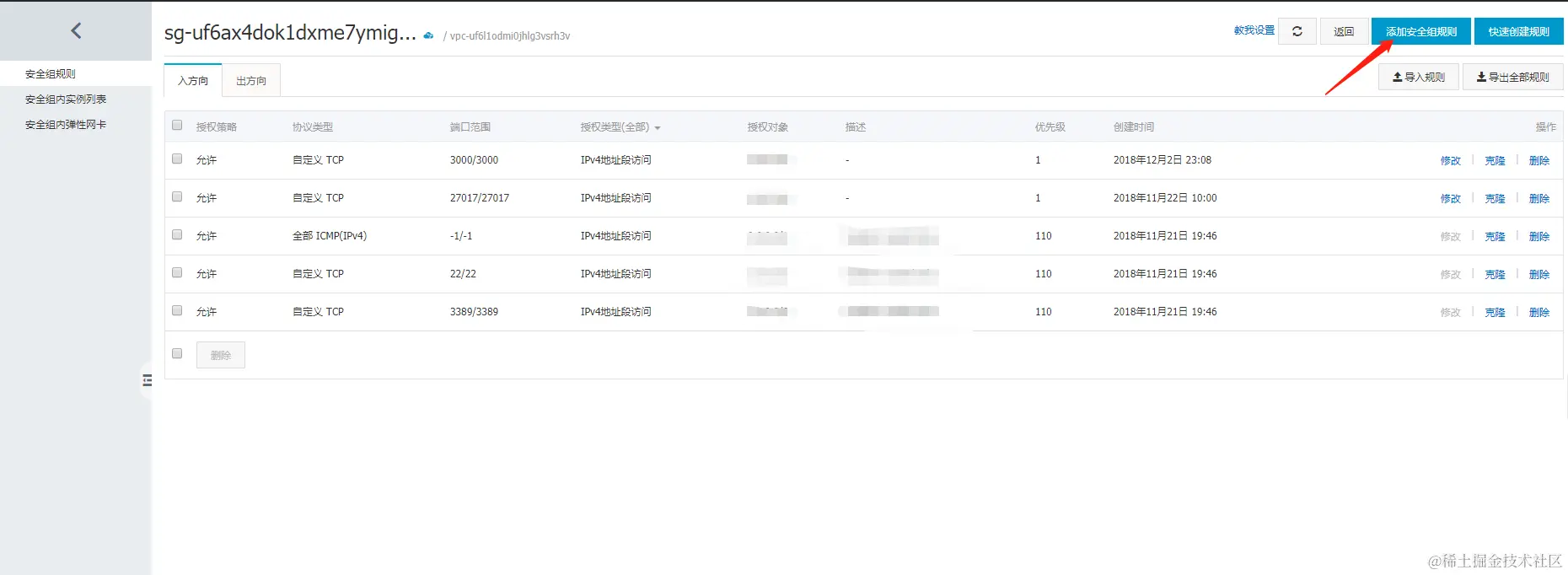The height and width of the screenshot is (575, 1568).
Task: Open 安全组内弹性网卡 in the sidebar
Action: [66, 125]
